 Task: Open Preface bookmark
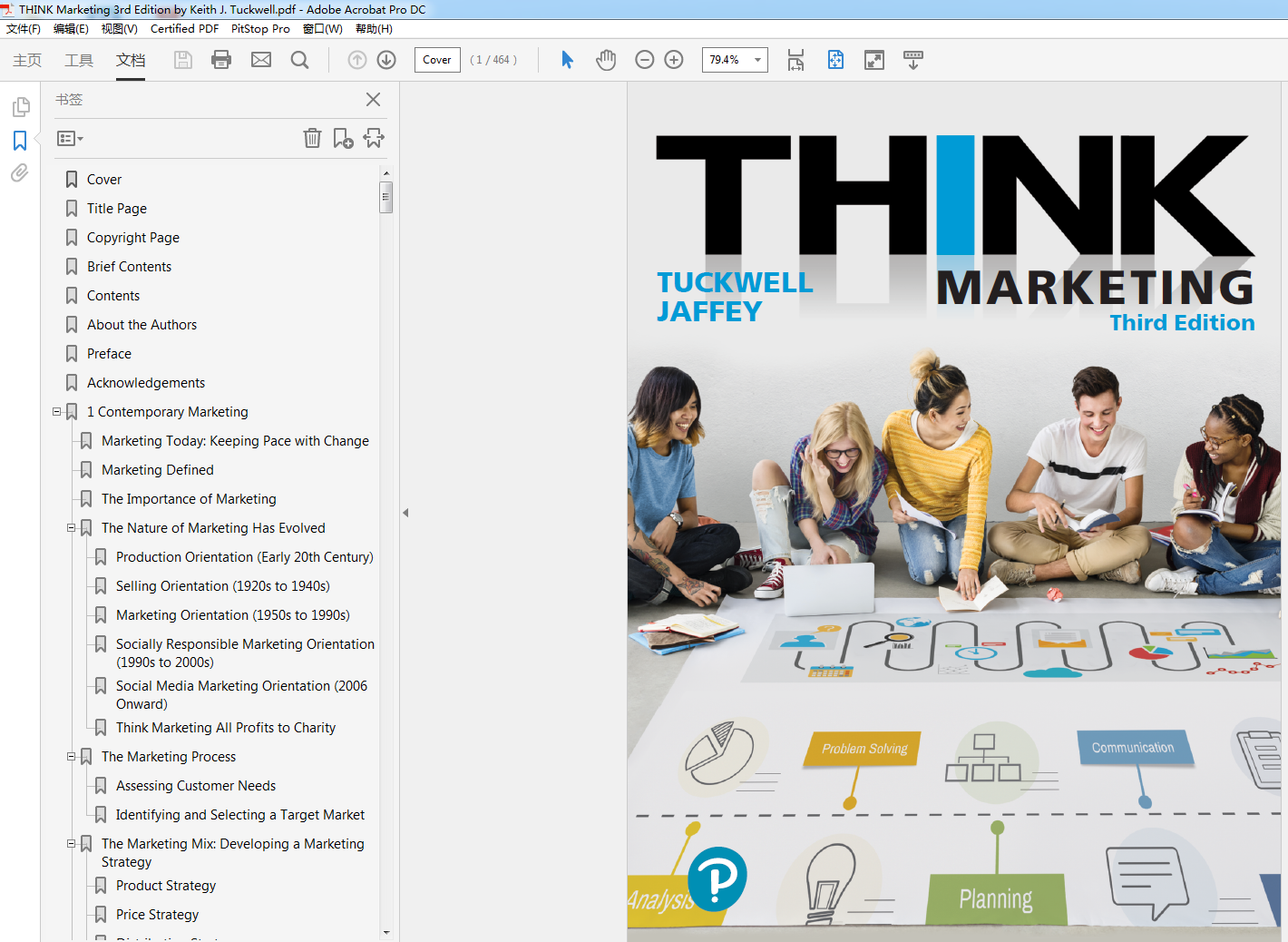pos(109,354)
